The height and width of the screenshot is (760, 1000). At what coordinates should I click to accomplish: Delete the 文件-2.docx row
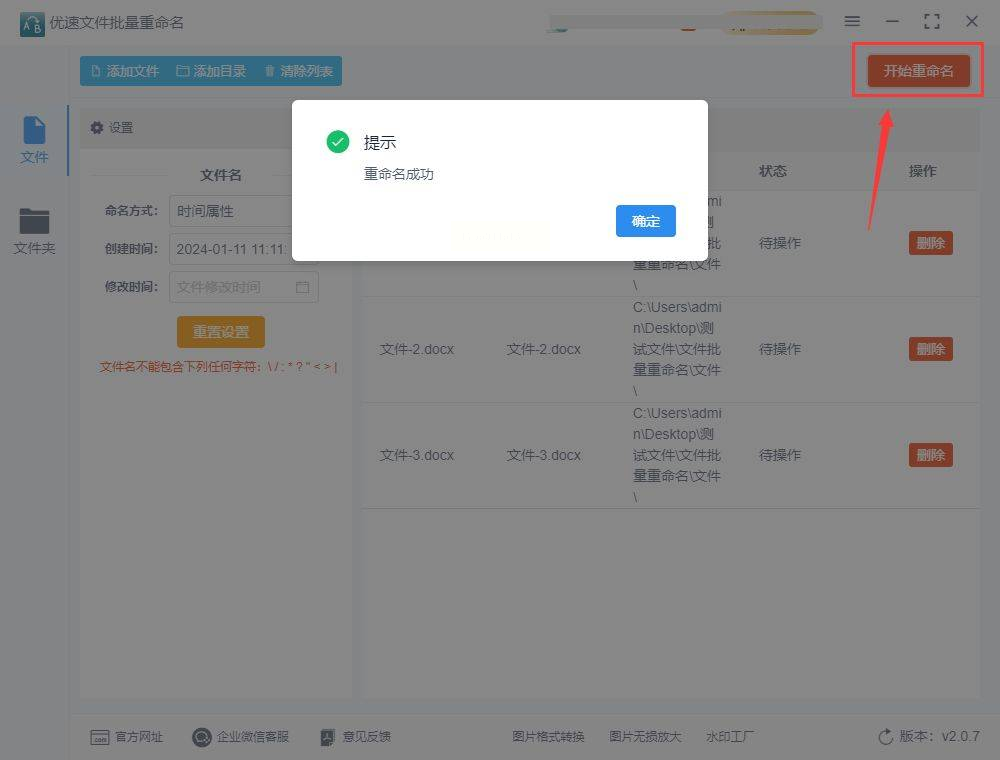(930, 349)
